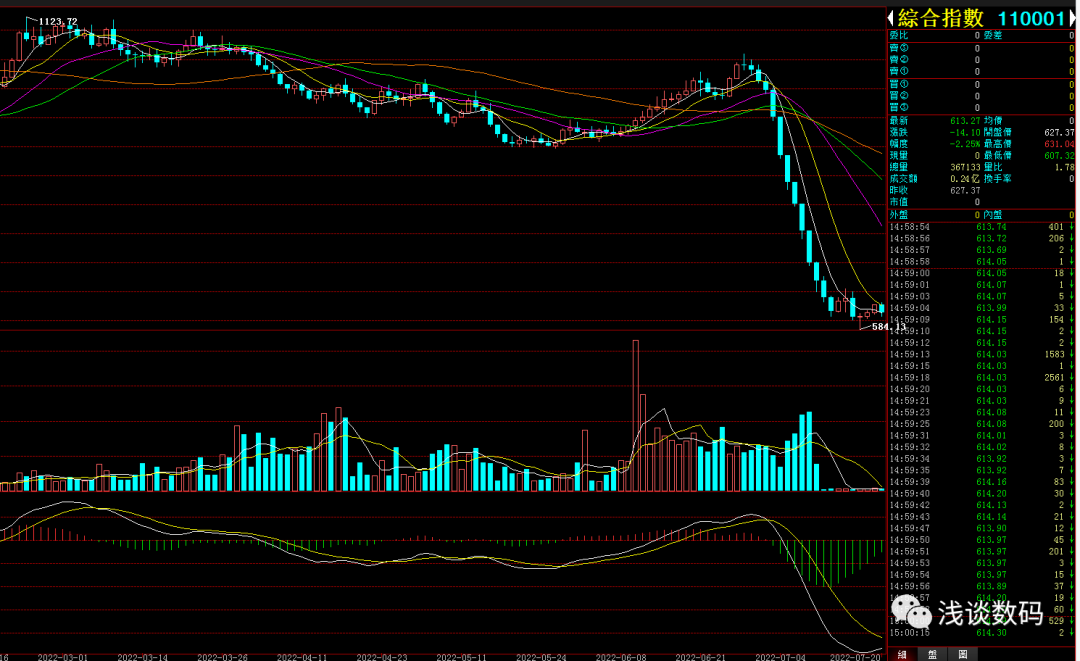Viewport: 1080px width, 661px height.
Task: Select the 市值 label
Action: point(898,202)
